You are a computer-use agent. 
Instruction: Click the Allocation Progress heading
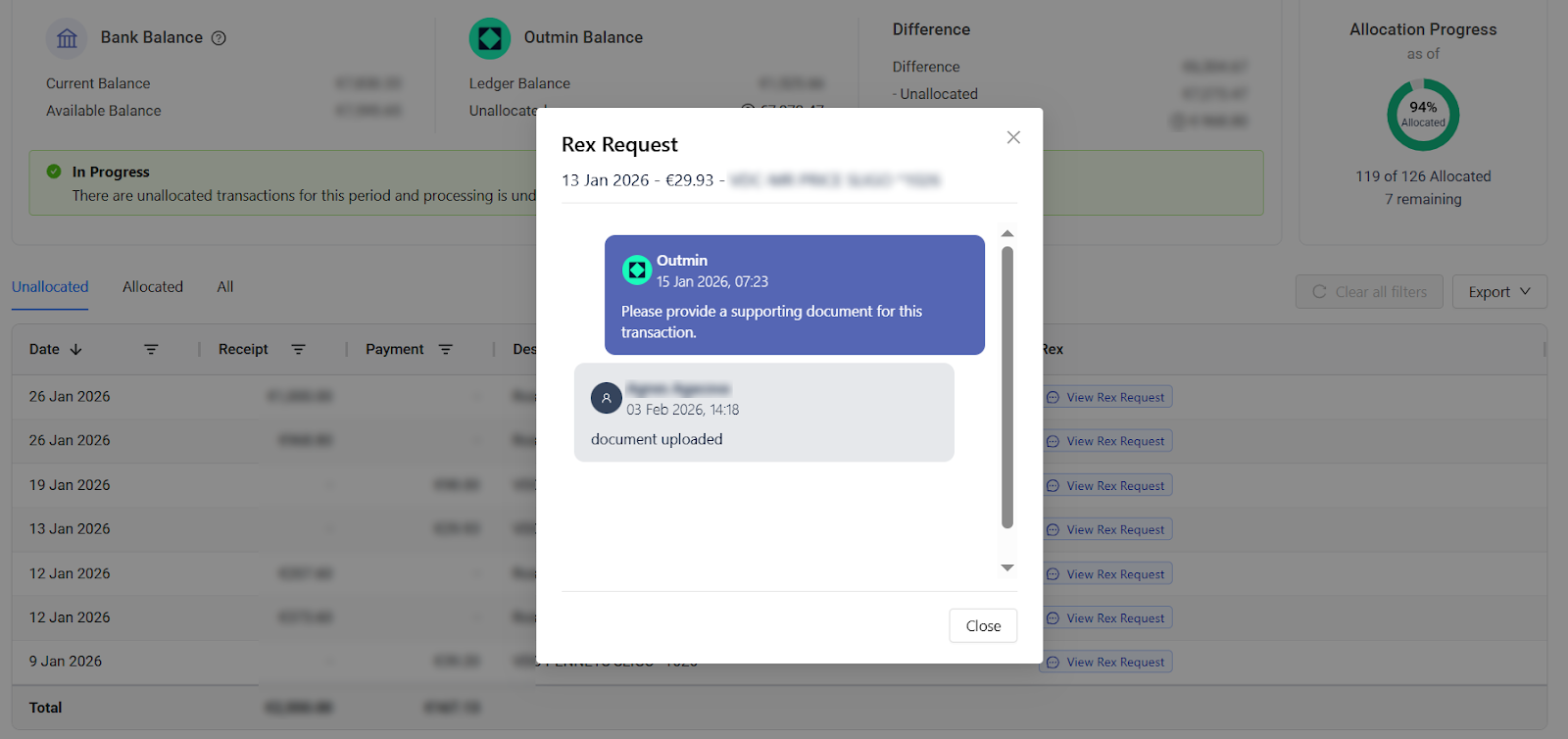click(1423, 29)
